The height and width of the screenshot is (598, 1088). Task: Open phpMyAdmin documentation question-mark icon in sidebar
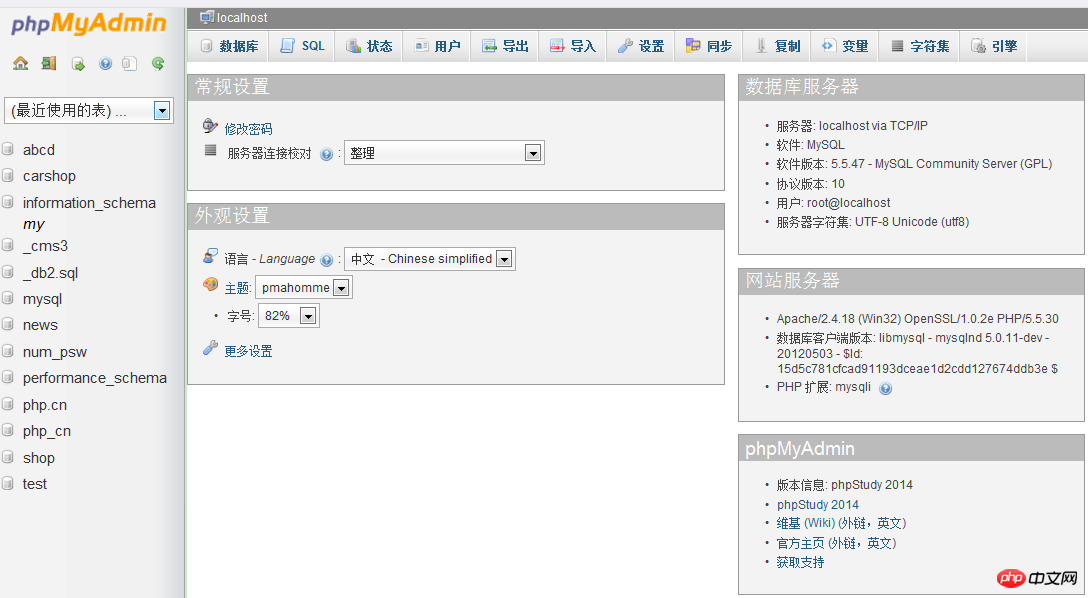[105, 64]
